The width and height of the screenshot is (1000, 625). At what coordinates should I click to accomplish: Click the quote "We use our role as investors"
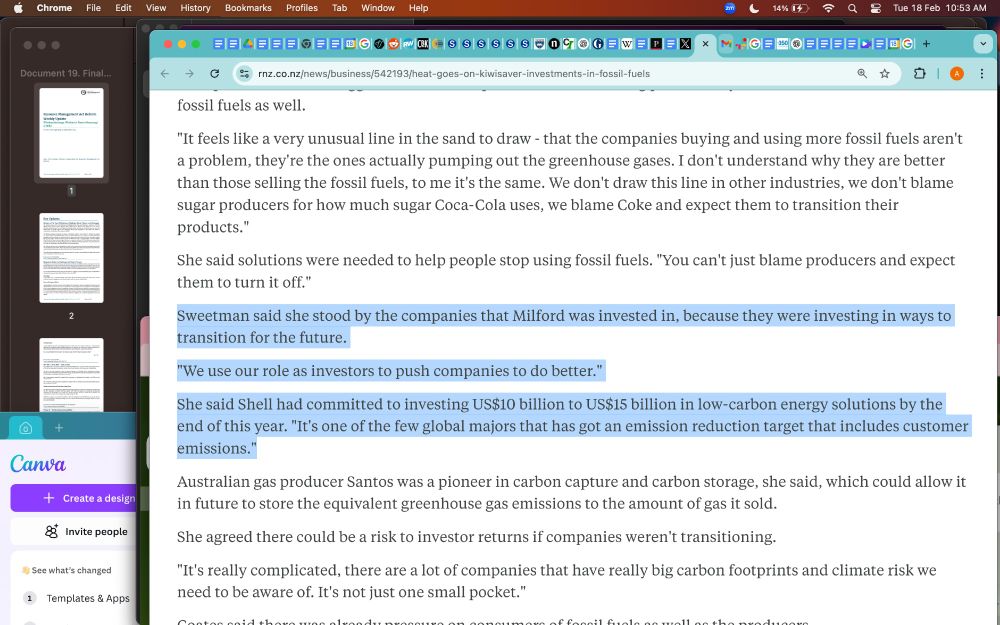point(390,371)
